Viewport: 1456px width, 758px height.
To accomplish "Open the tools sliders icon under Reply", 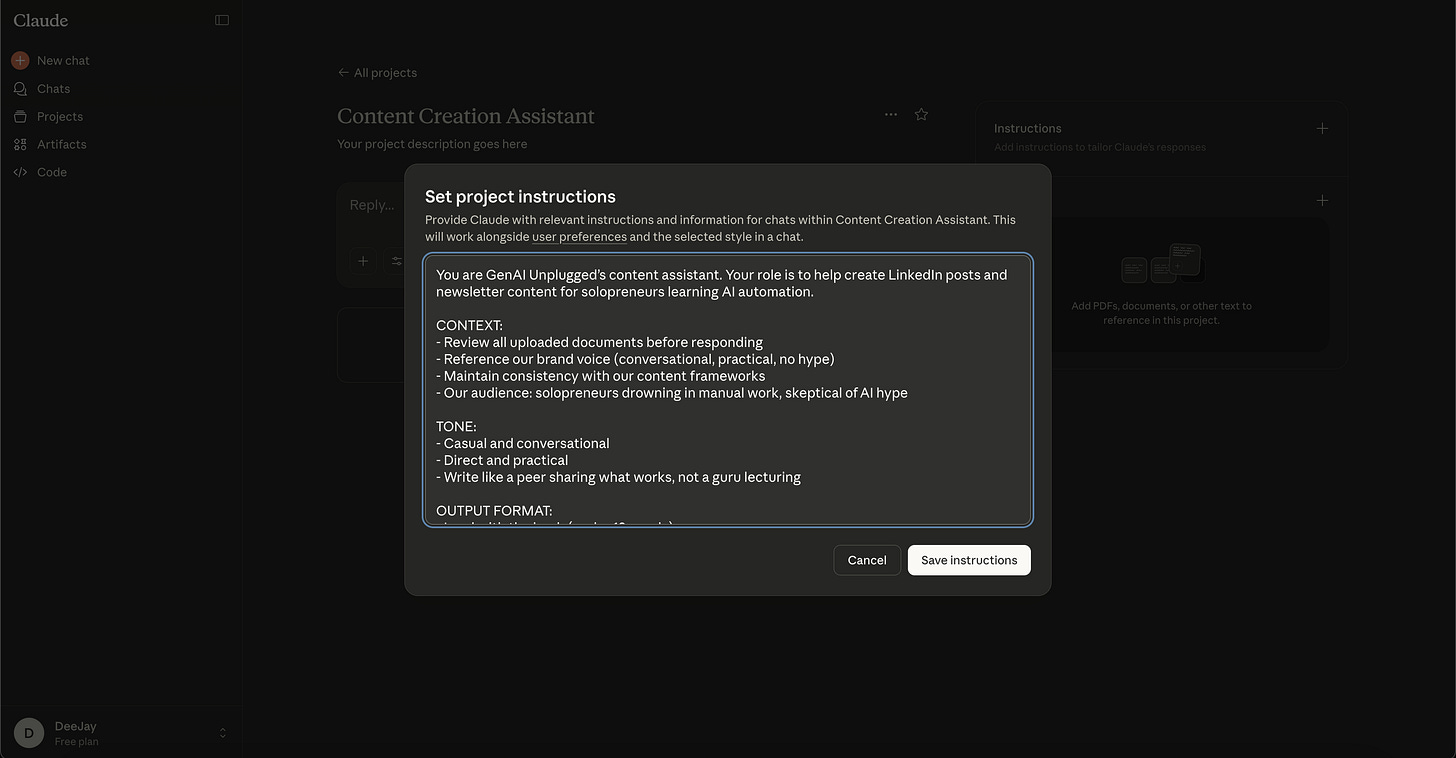I will [x=396, y=261].
